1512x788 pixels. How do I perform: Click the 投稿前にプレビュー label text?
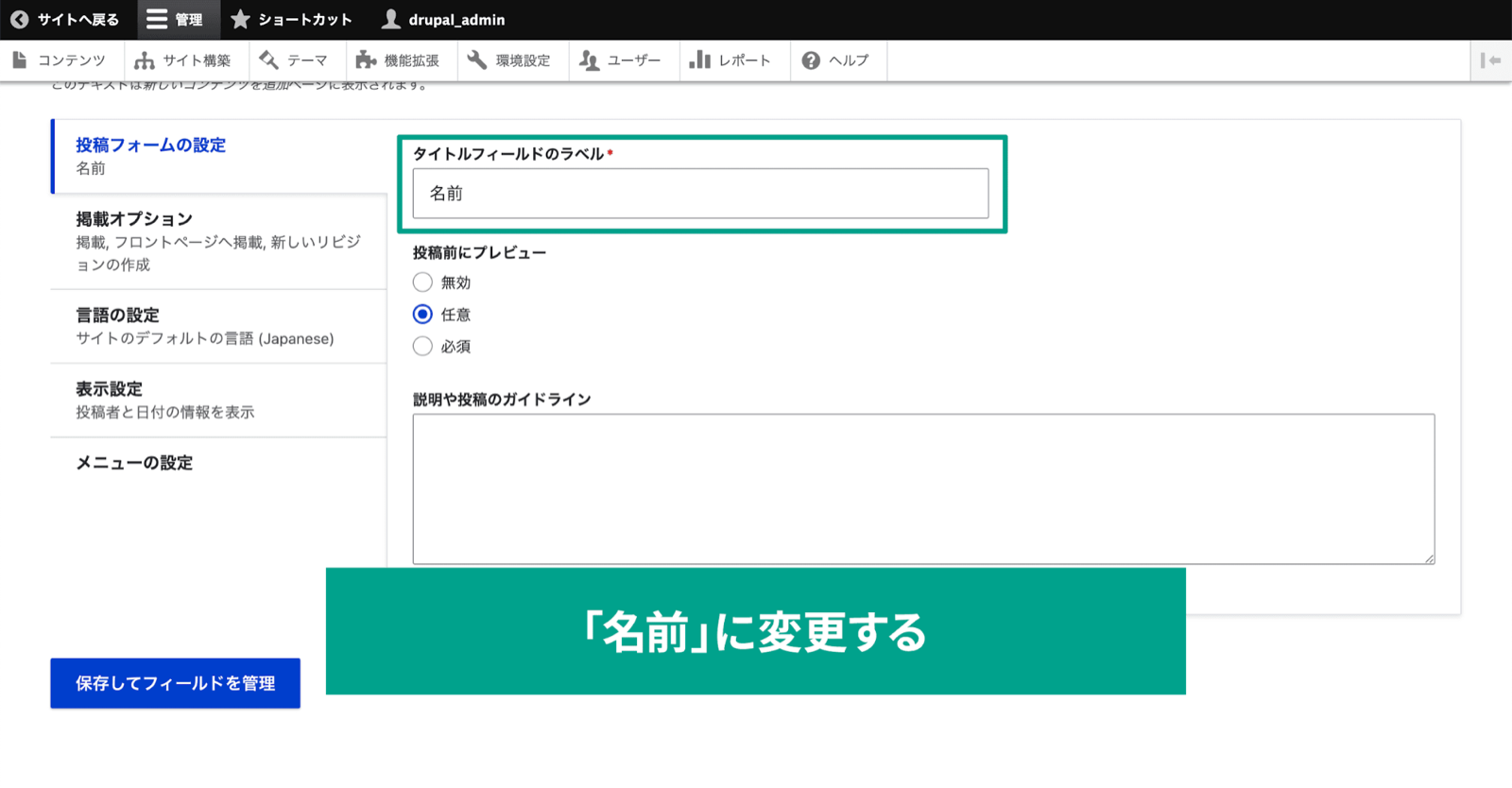(479, 253)
